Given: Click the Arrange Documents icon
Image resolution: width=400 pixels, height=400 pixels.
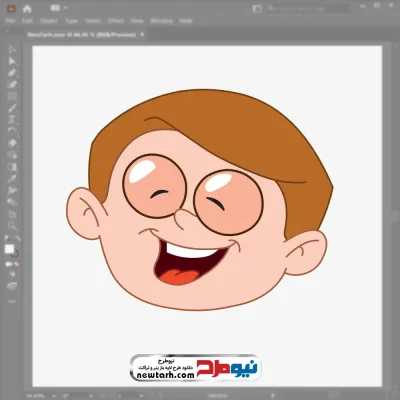Looking at the screenshot, I should [x=257, y=9].
